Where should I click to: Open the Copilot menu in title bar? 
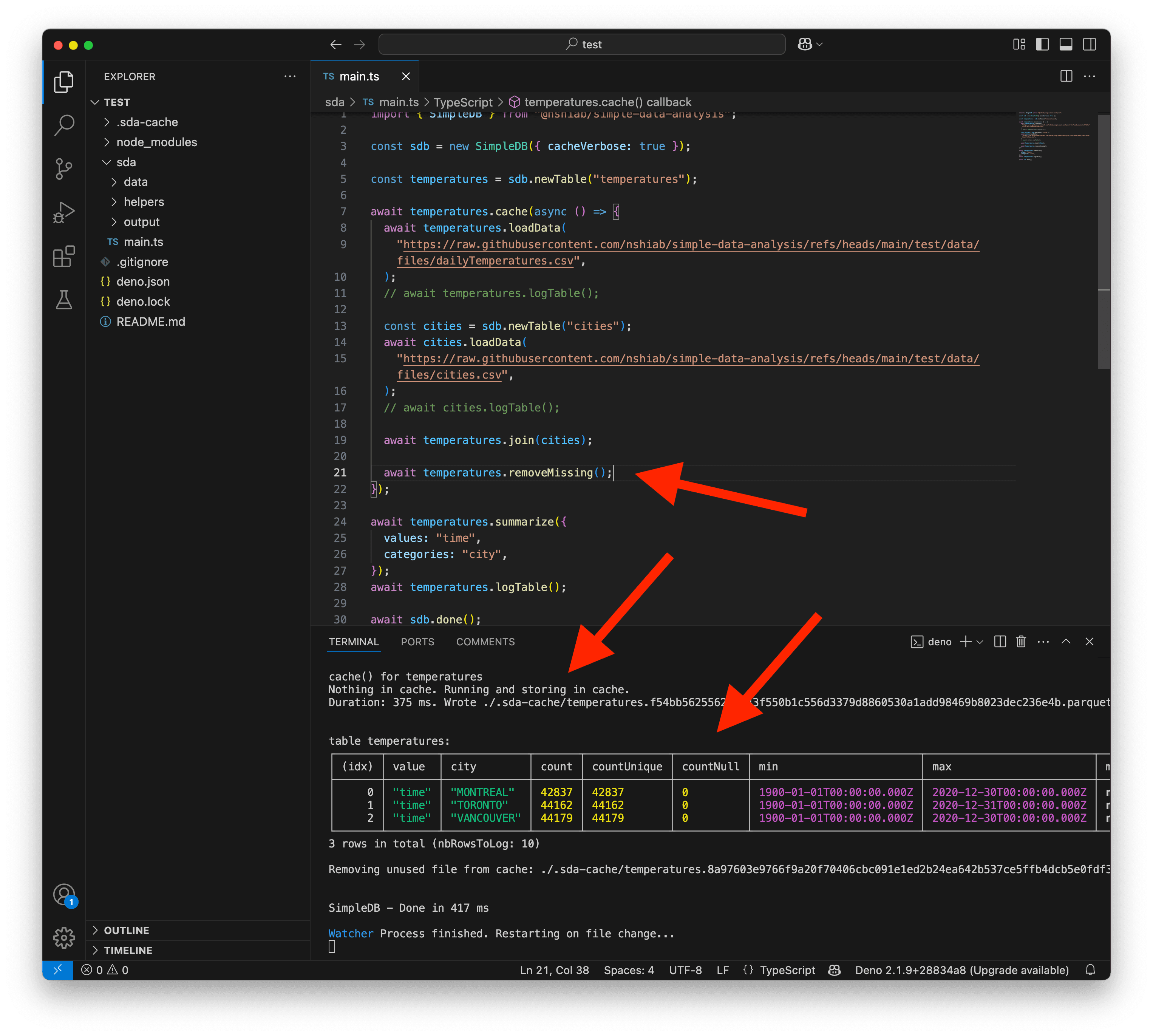point(810,45)
